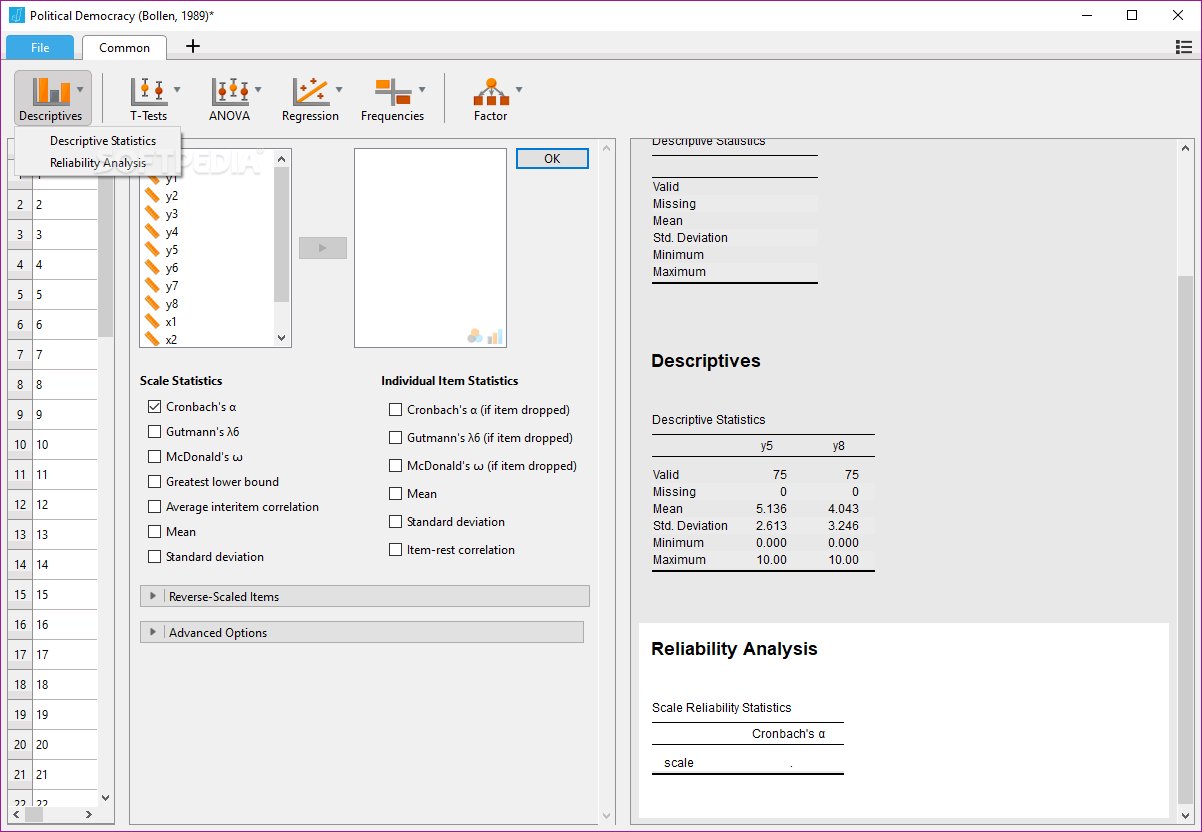The height and width of the screenshot is (832, 1202).
Task: Enable scale Standard deviation checkbox
Action: point(155,557)
